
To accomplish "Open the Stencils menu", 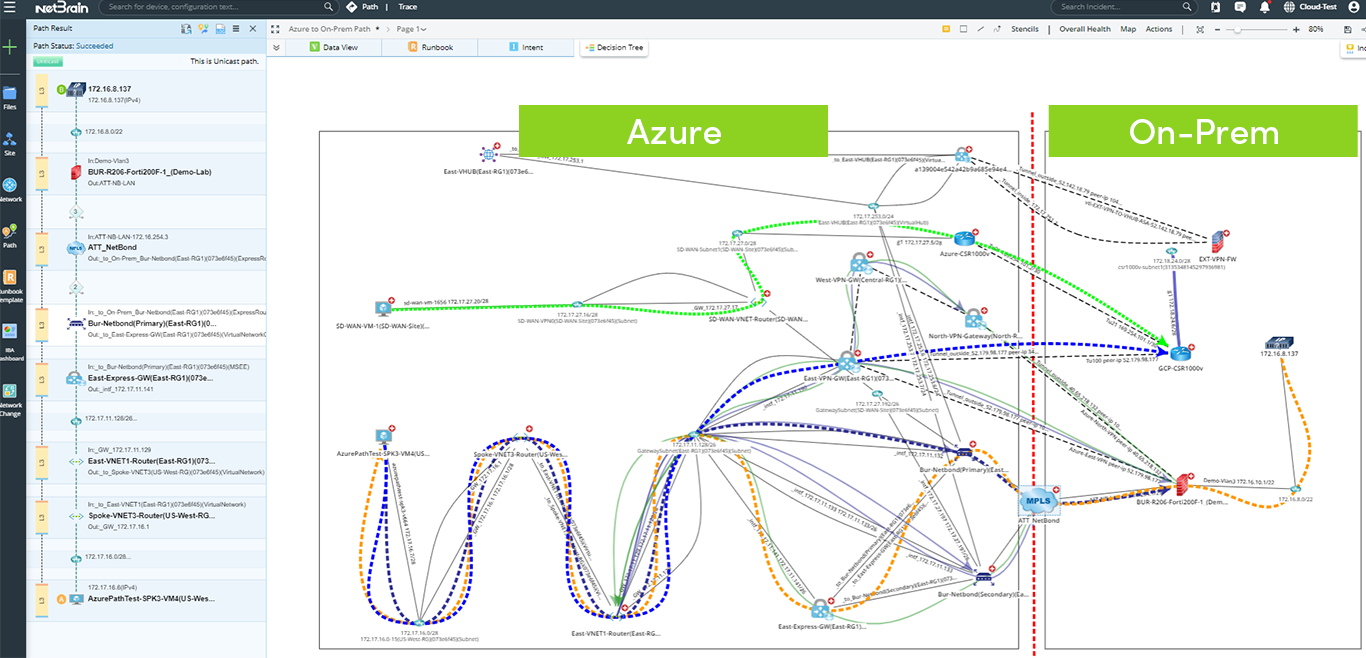I will 1025,29.
